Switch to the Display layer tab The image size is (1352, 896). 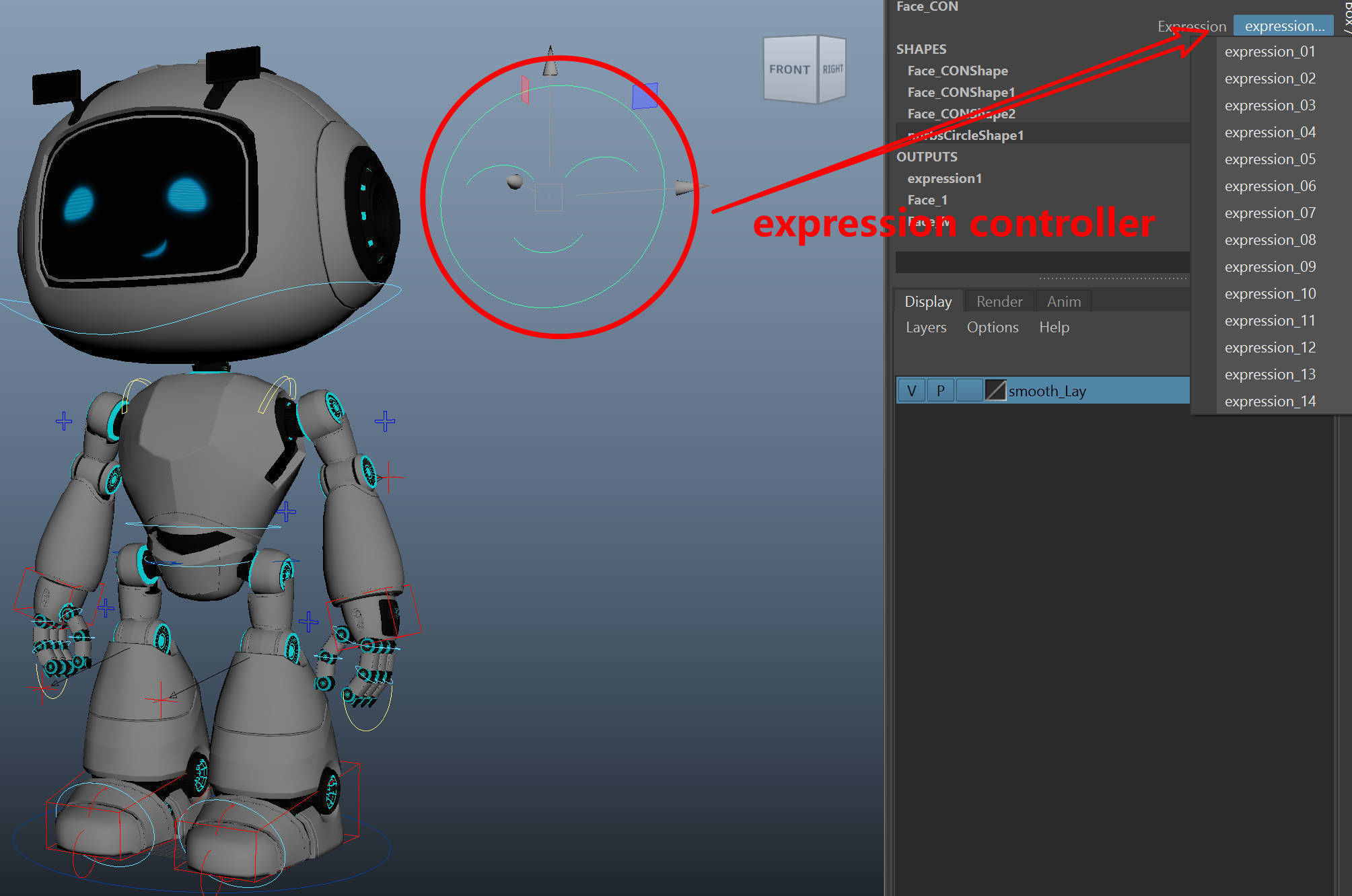pyautogui.click(x=928, y=301)
